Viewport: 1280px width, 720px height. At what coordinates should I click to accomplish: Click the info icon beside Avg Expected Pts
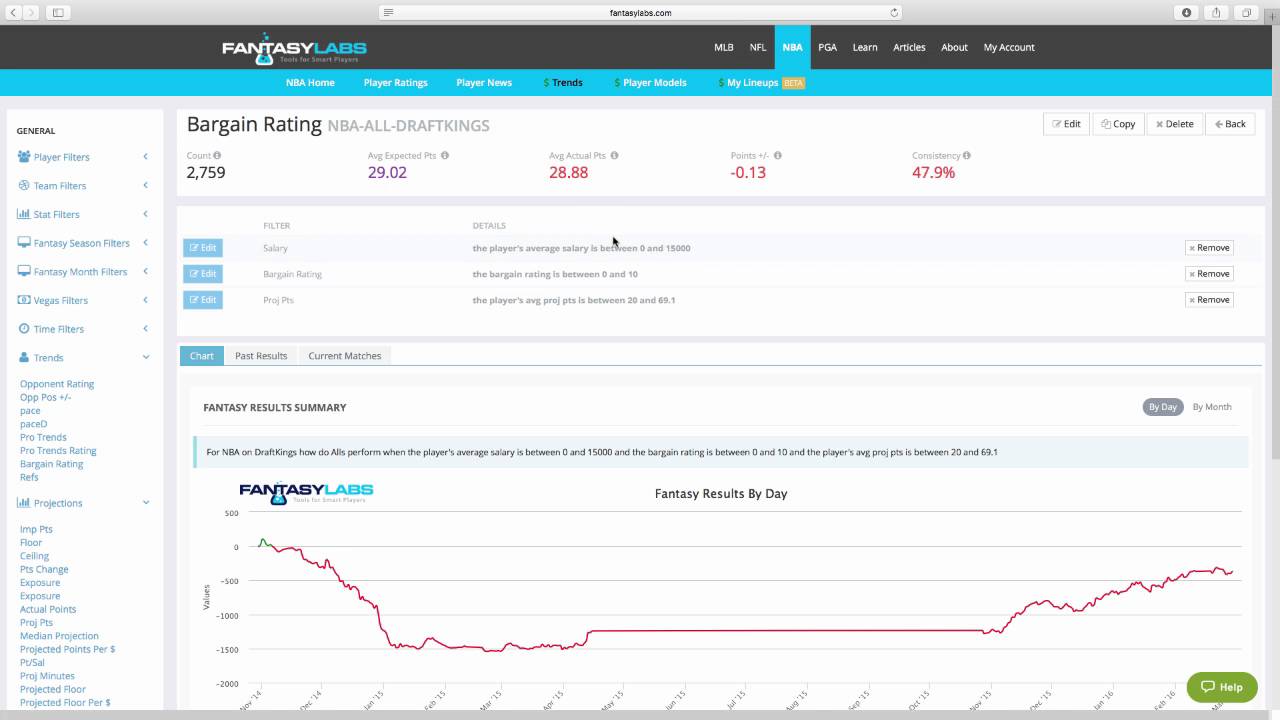[x=444, y=156]
